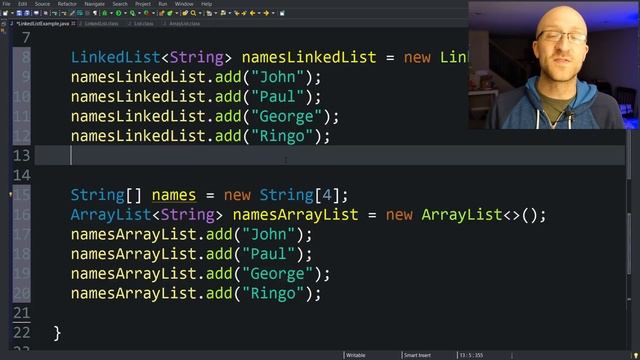Expand the New Java Class dropdown arrow
The width and height of the screenshot is (640, 360).
pos(176,13)
